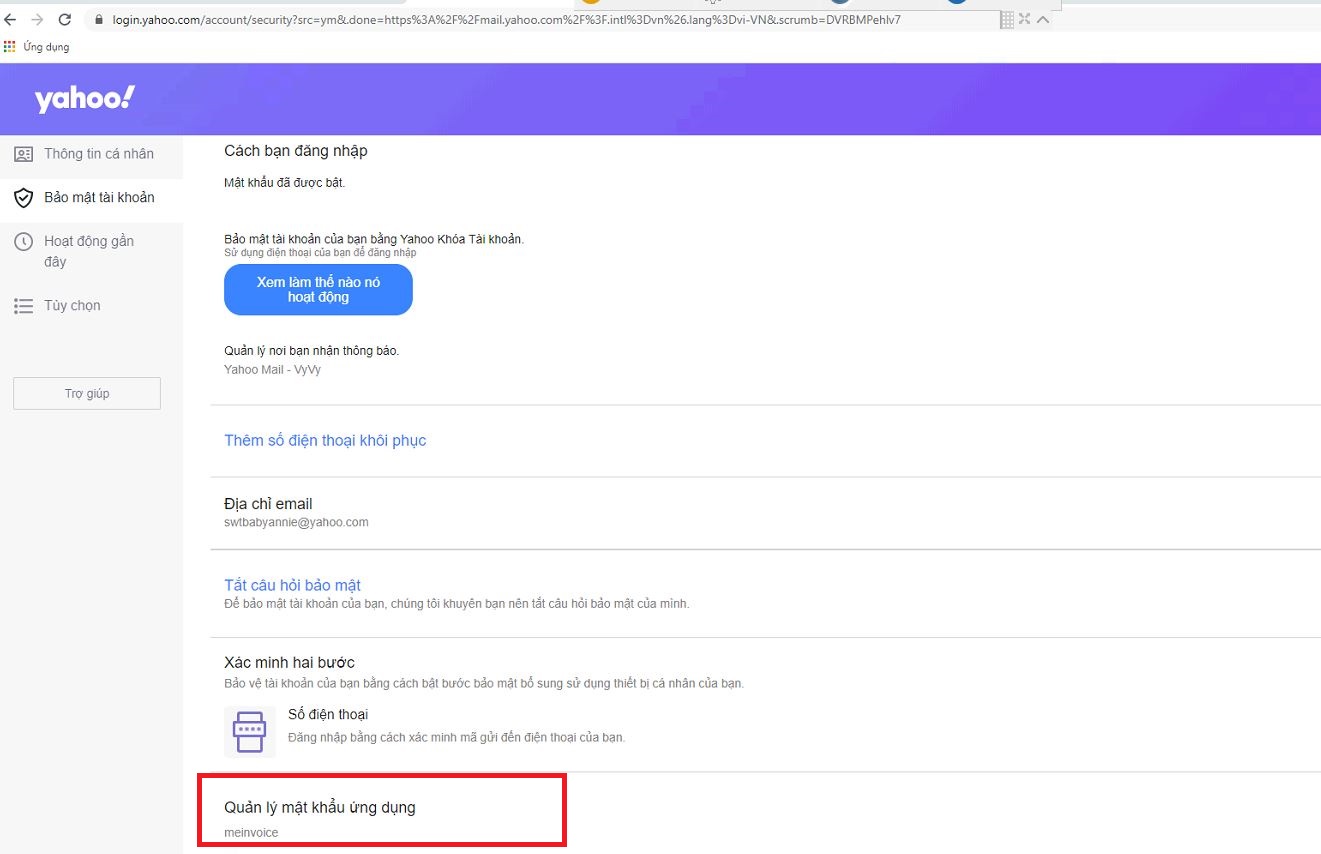The height and width of the screenshot is (854, 1321).
Task: Click Xem làm thế nào nó hoạt động
Action: [x=318, y=290]
